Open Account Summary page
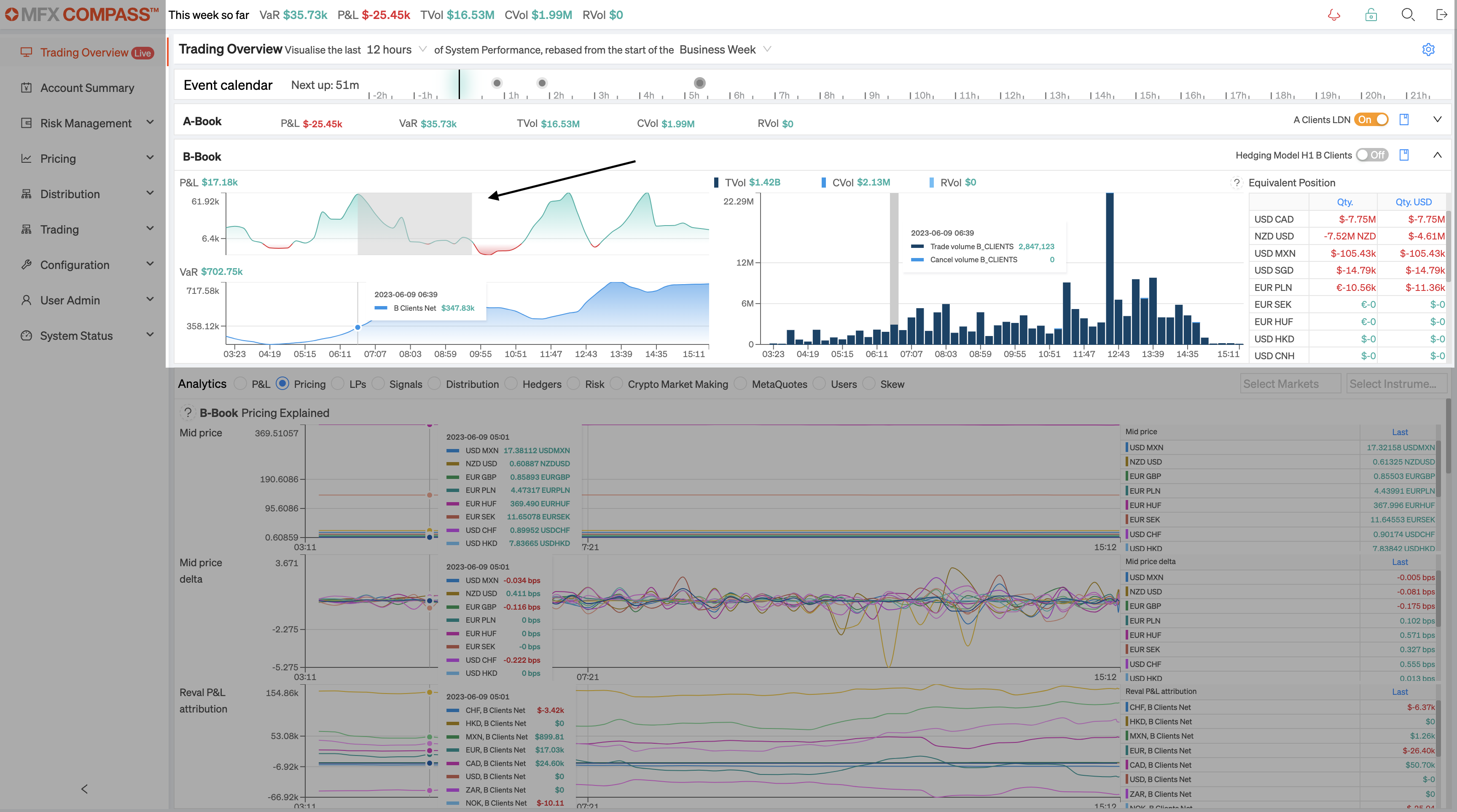The width and height of the screenshot is (1457, 812). pos(83,88)
